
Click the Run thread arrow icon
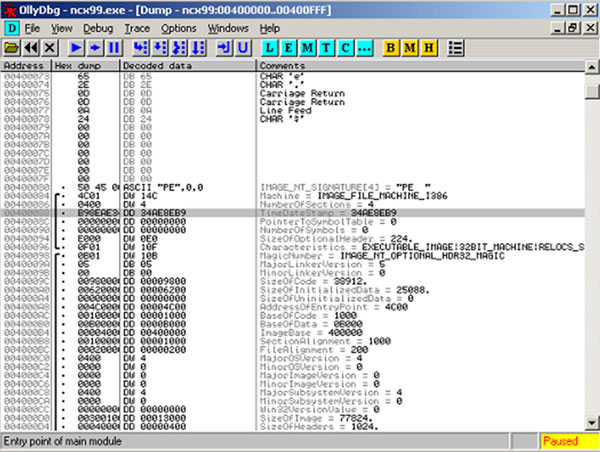95,48
